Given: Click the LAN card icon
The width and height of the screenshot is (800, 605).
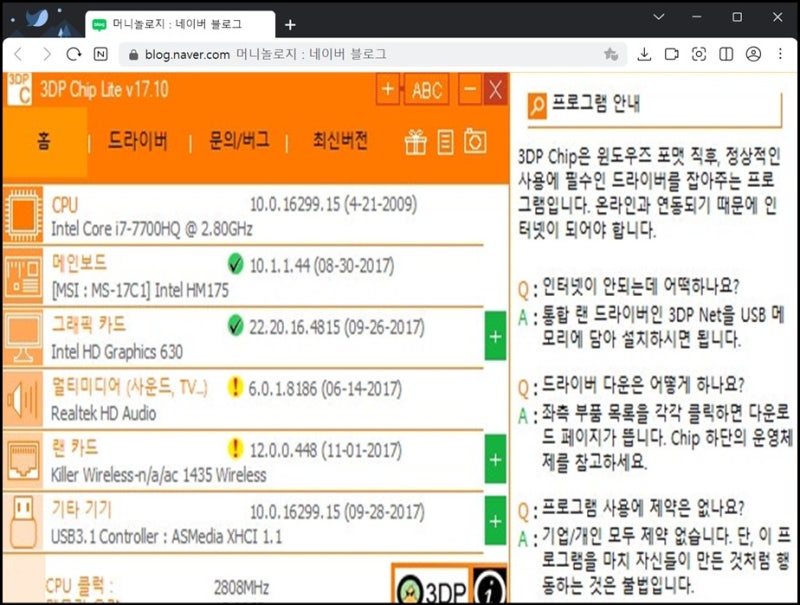Looking at the screenshot, I should coord(23,460).
